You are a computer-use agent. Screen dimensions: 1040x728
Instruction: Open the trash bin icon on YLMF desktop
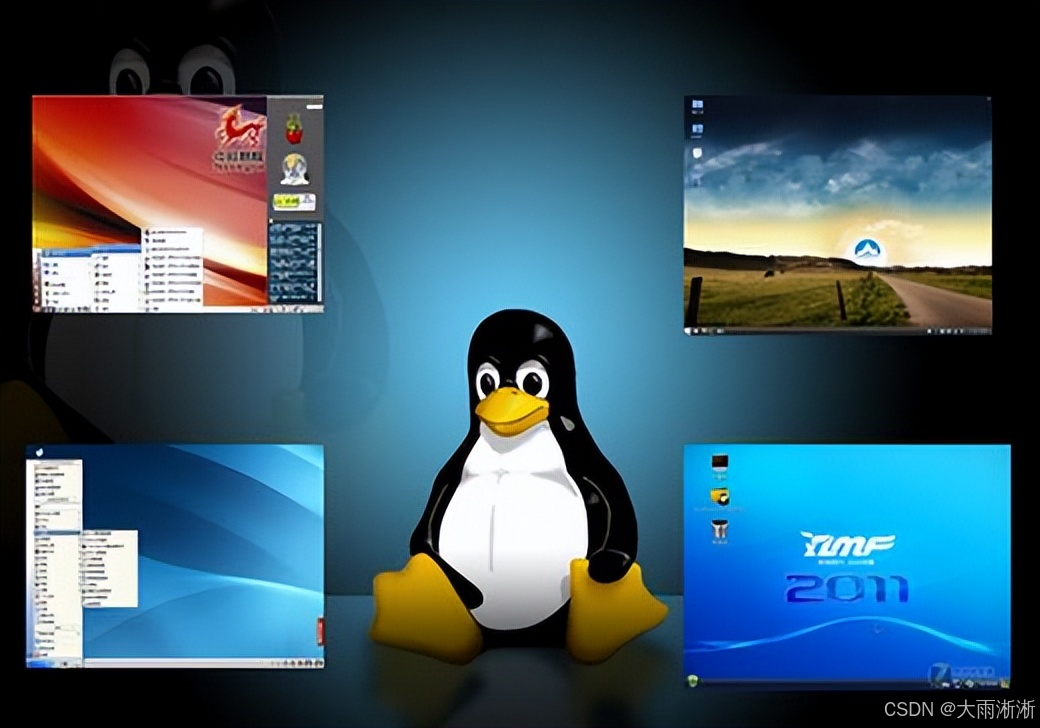[x=719, y=530]
